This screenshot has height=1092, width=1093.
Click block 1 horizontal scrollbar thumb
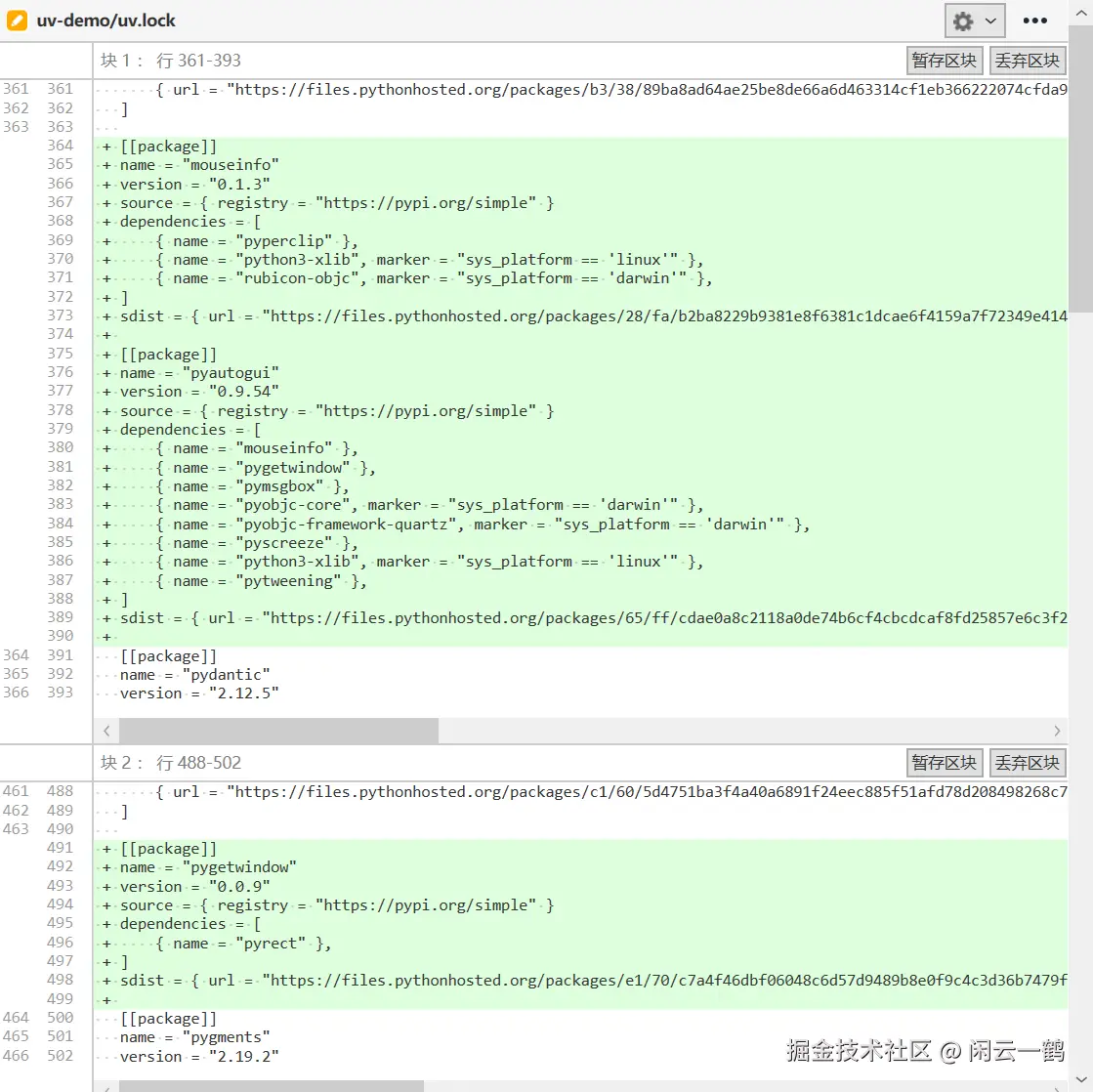(278, 731)
